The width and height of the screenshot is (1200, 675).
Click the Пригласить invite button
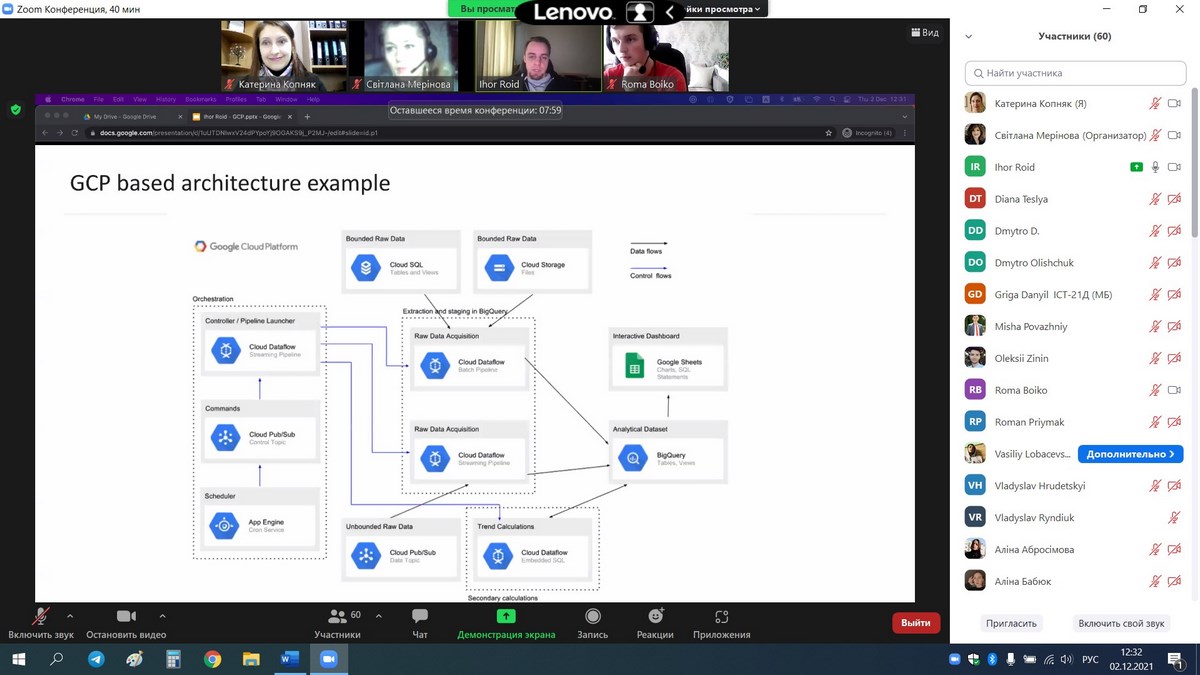tap(1011, 623)
